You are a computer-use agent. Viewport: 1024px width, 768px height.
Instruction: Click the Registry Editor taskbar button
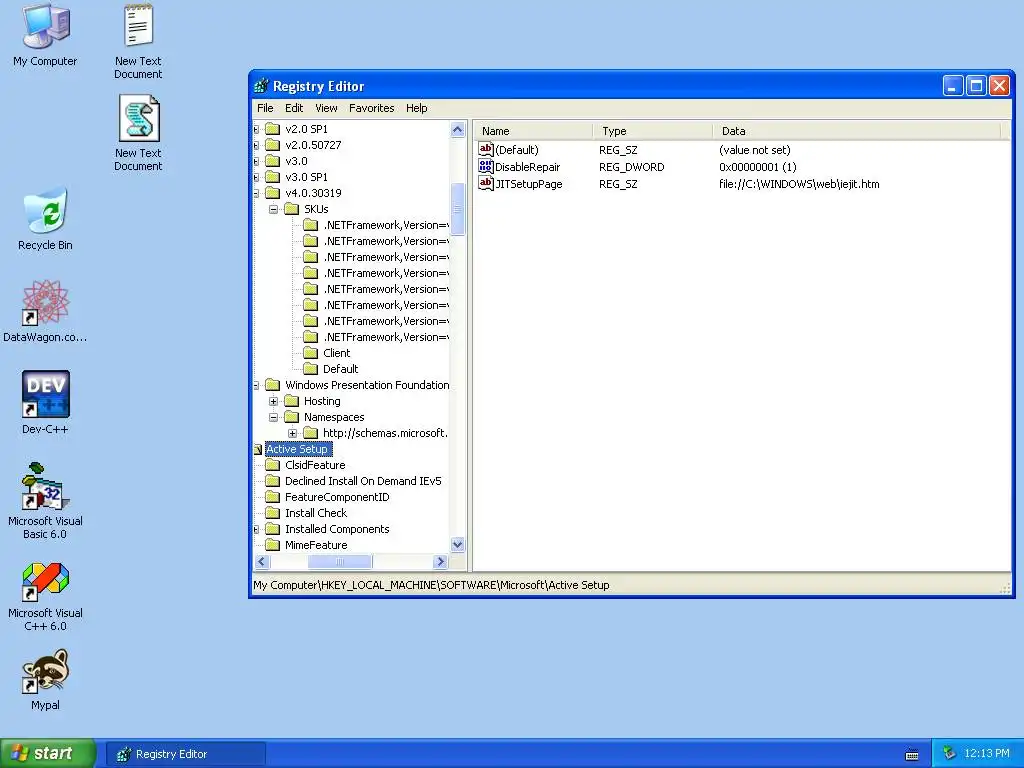point(185,754)
